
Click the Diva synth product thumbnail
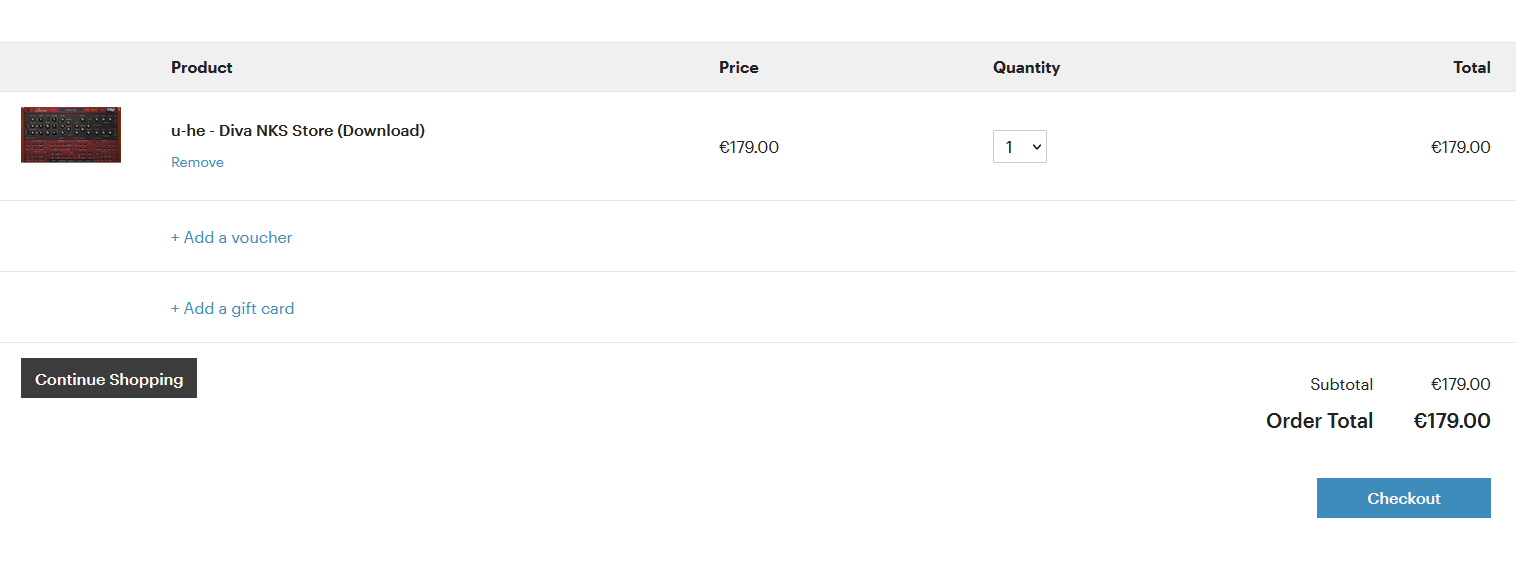(71, 135)
